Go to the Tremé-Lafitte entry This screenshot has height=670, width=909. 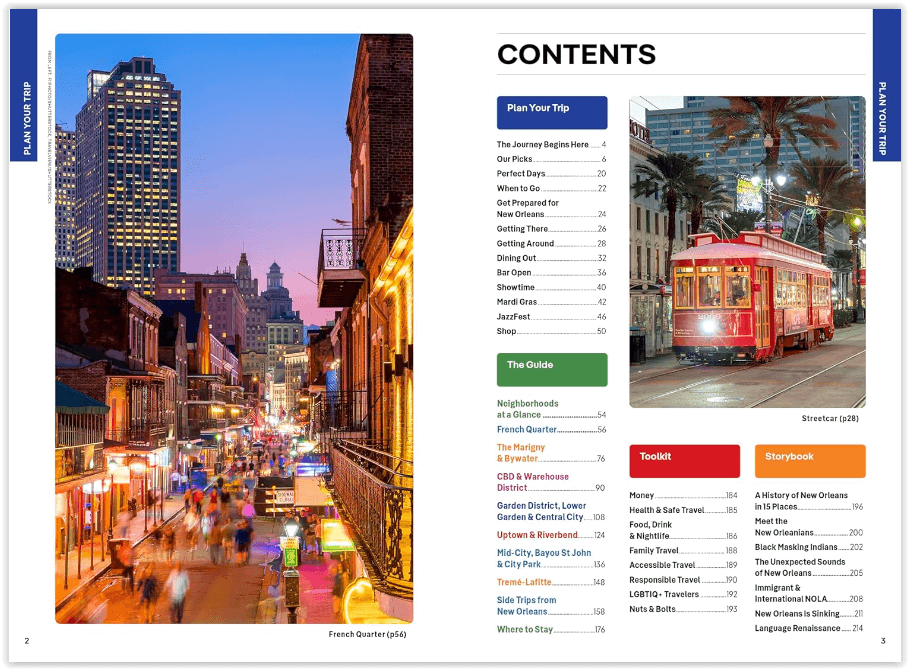pos(551,582)
